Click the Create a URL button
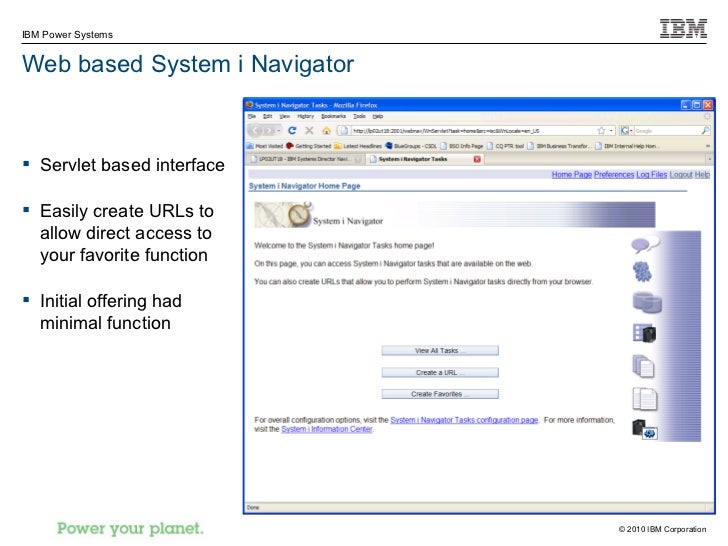This screenshot has width=728, height=546. click(440, 372)
